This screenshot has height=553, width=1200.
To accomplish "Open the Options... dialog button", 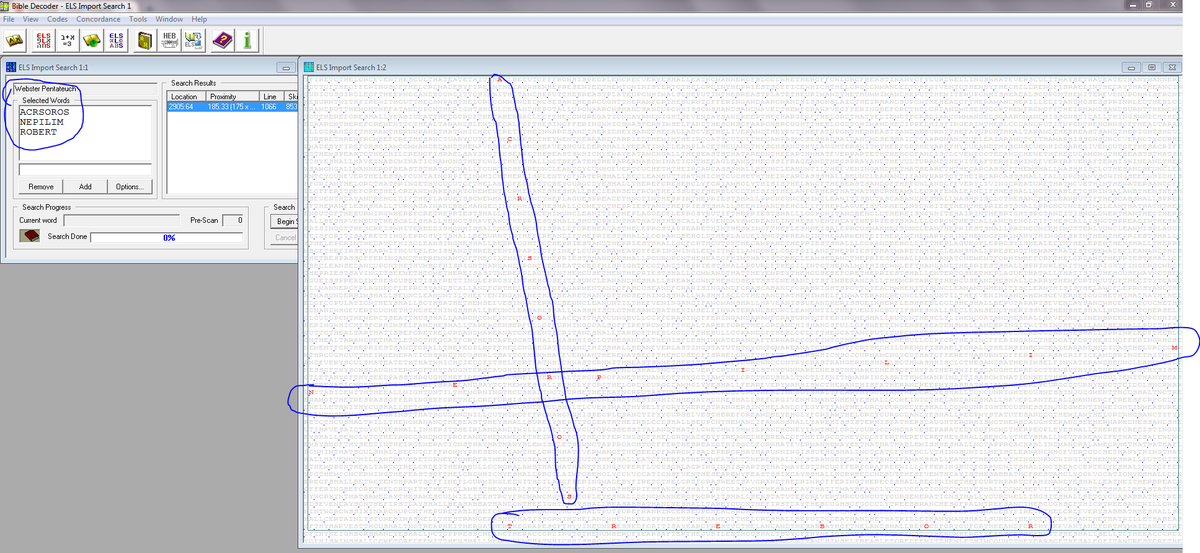I will tap(129, 187).
